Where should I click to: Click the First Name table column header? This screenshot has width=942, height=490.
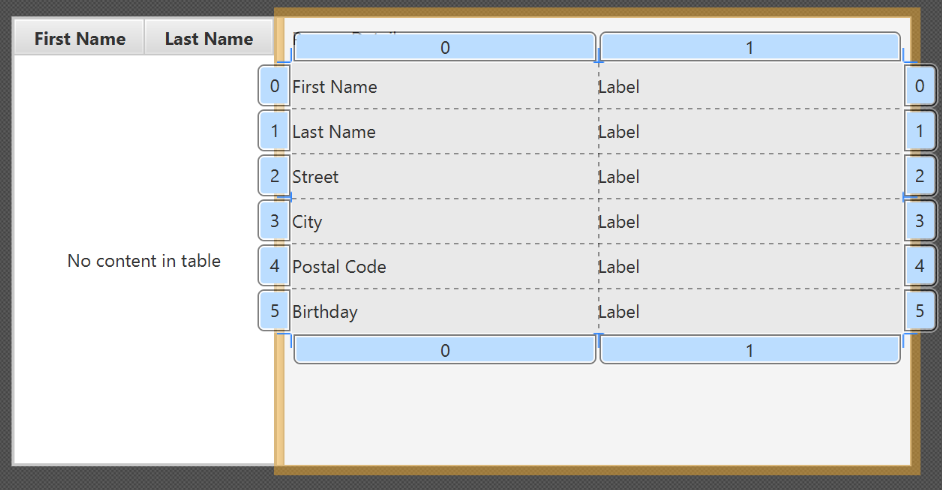pyautogui.click(x=80, y=39)
